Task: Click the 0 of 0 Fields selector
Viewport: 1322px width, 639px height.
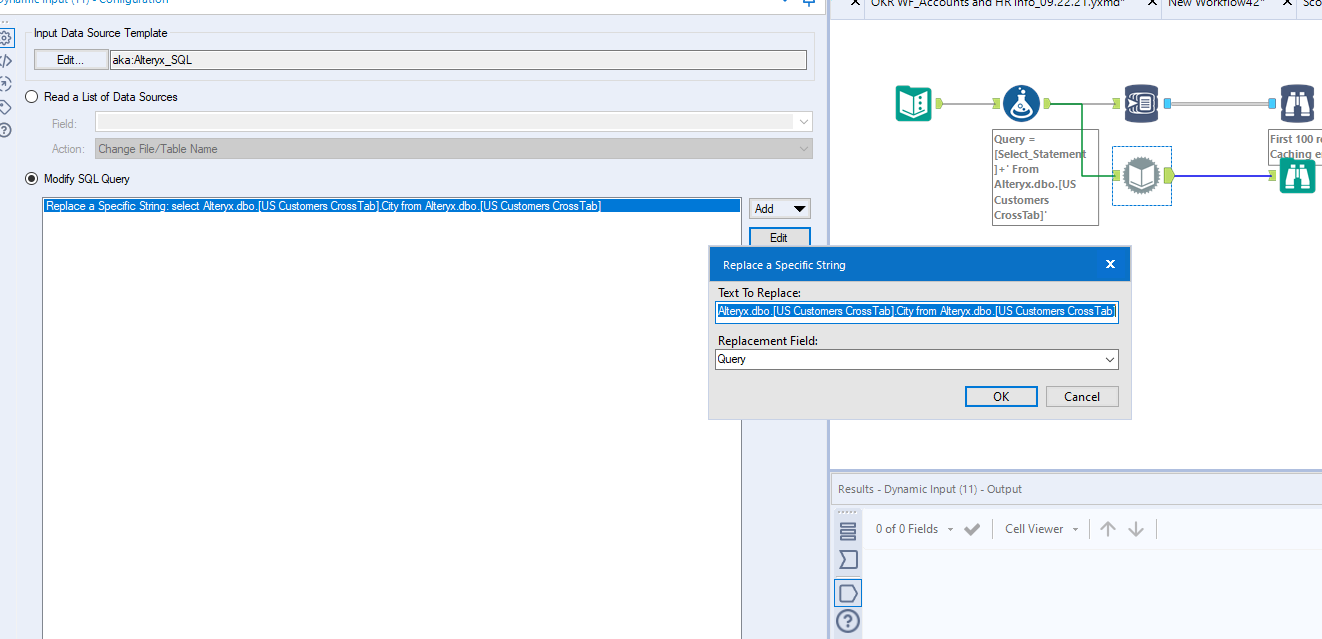Action: (907, 528)
